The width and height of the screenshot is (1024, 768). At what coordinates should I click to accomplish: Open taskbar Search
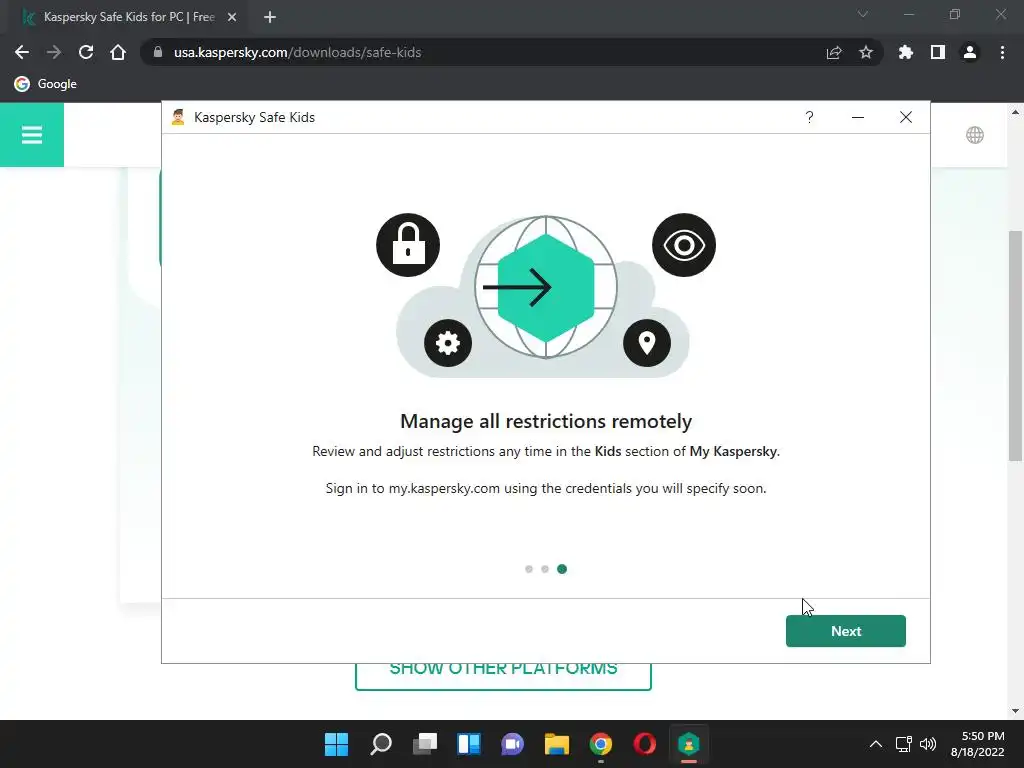coord(381,744)
